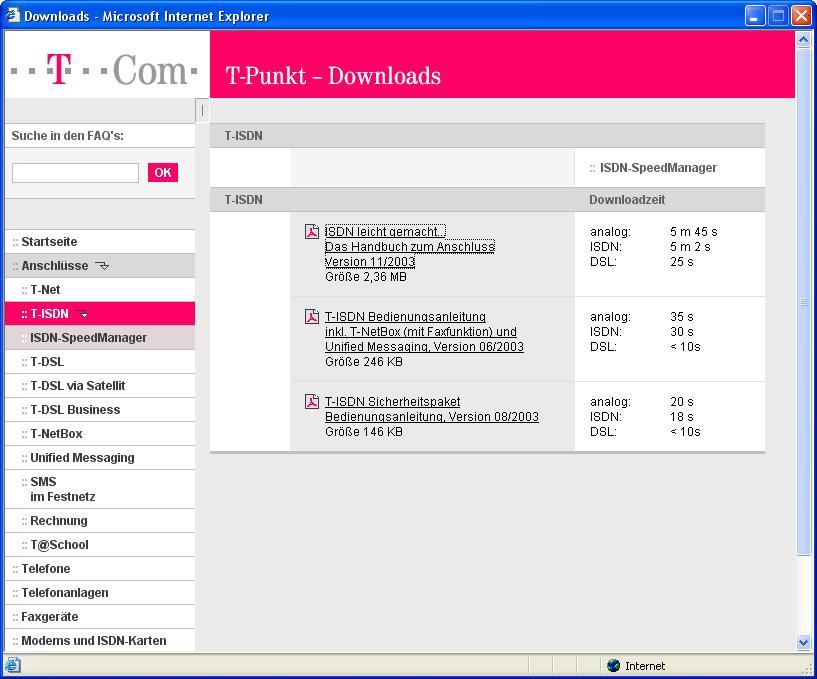Go to the Rechnung section
Image resolution: width=817 pixels, height=679 pixels.
click(100, 521)
